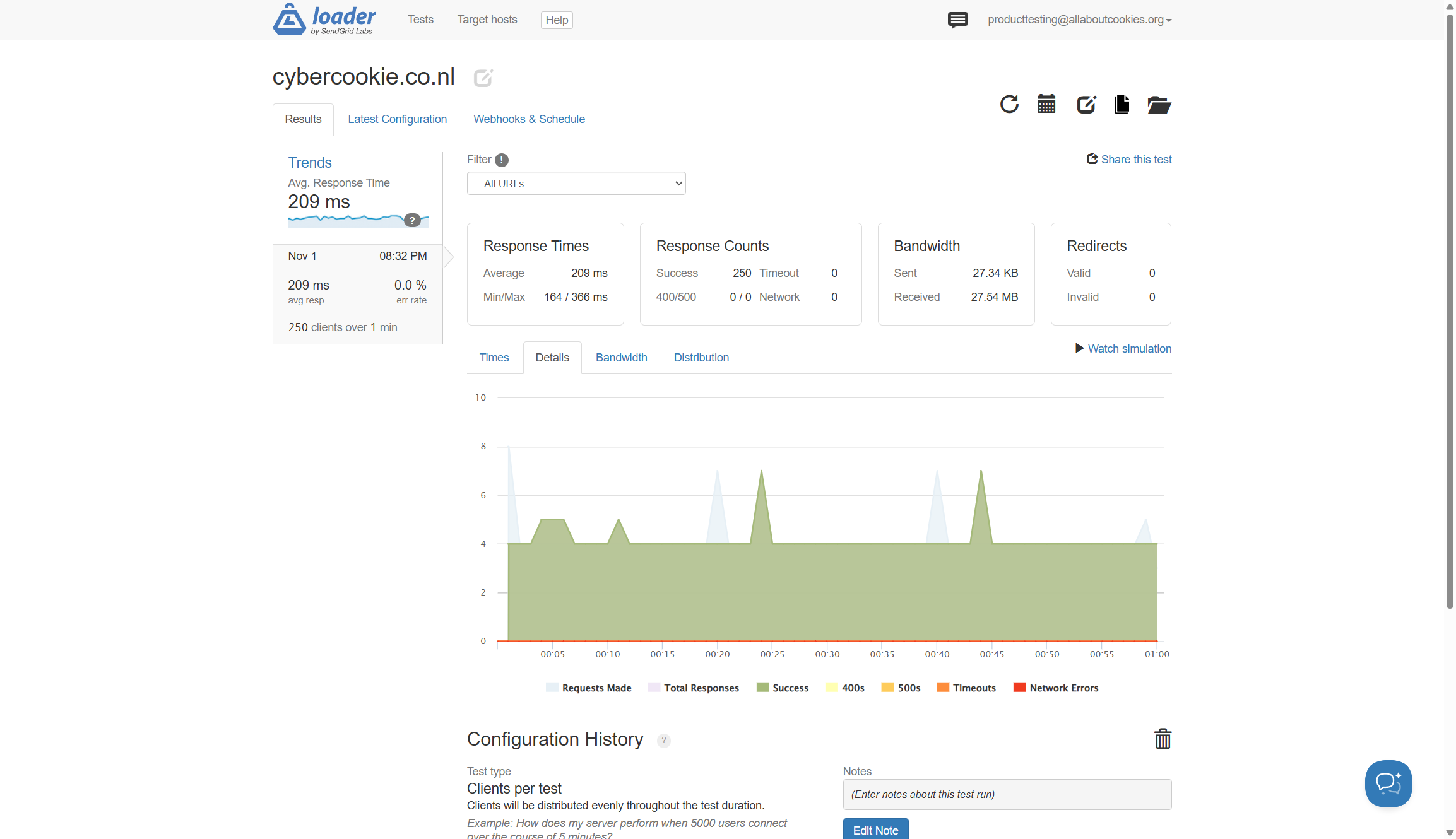Click the Share this test link
The height and width of the screenshot is (839, 1456).
coord(1129,160)
